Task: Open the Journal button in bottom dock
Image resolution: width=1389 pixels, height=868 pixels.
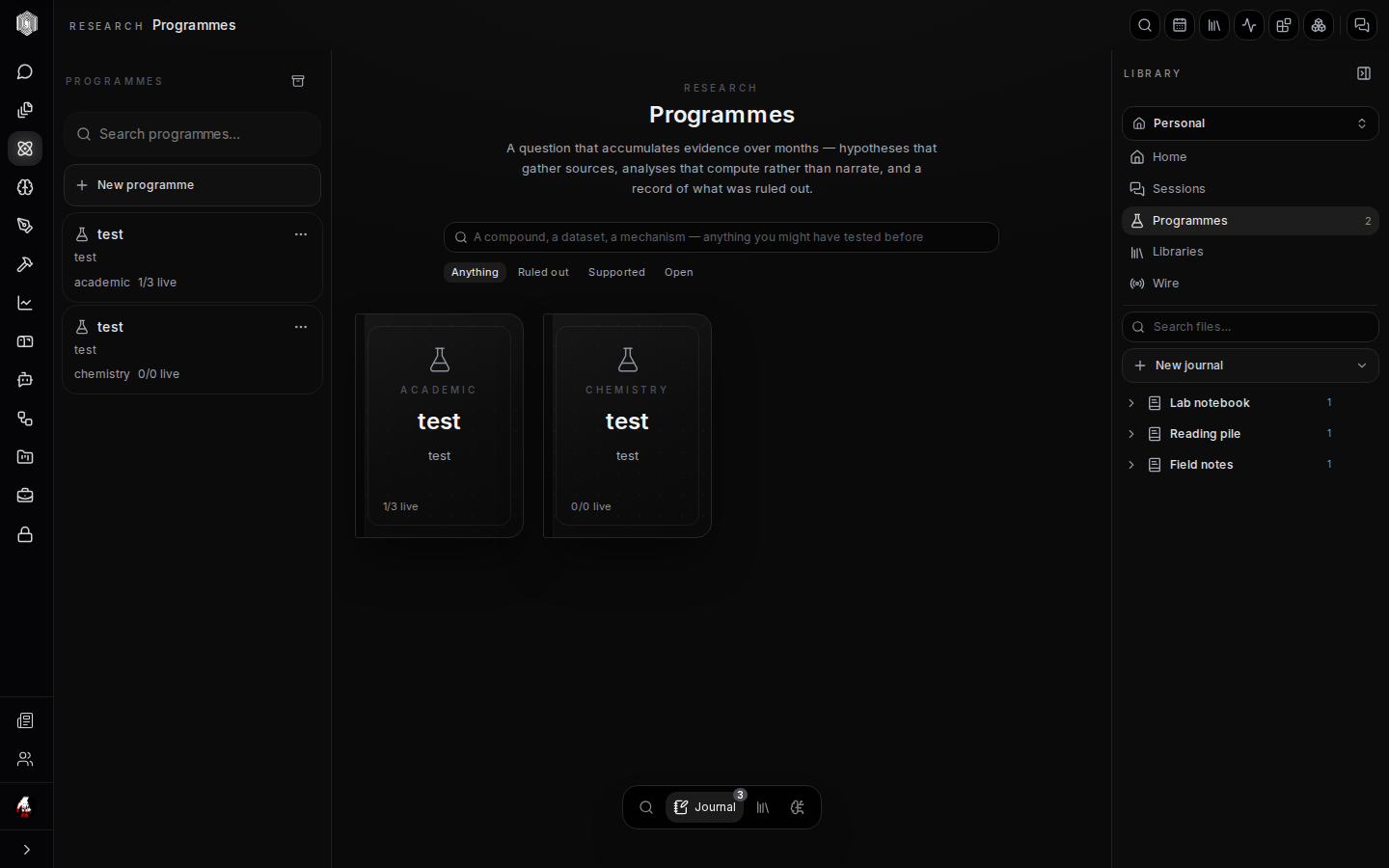Action: 704,807
